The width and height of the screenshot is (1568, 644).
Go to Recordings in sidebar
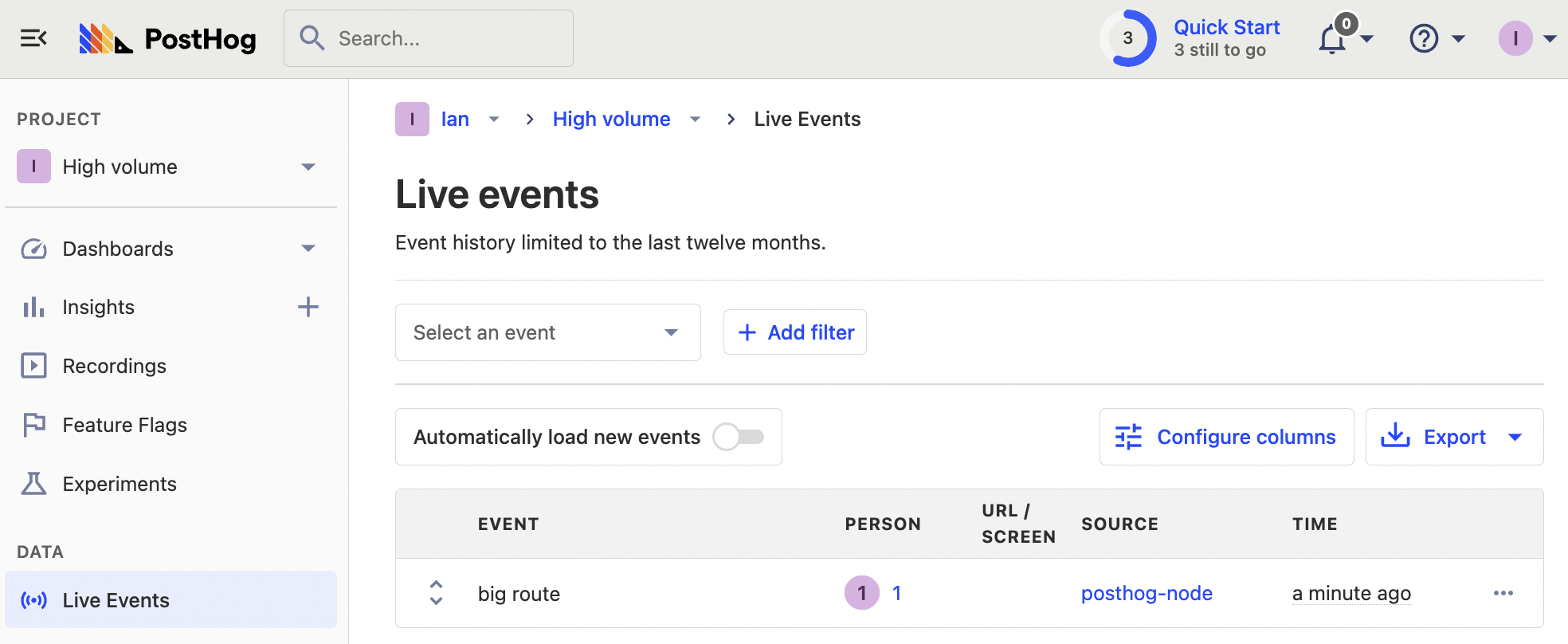[115, 366]
